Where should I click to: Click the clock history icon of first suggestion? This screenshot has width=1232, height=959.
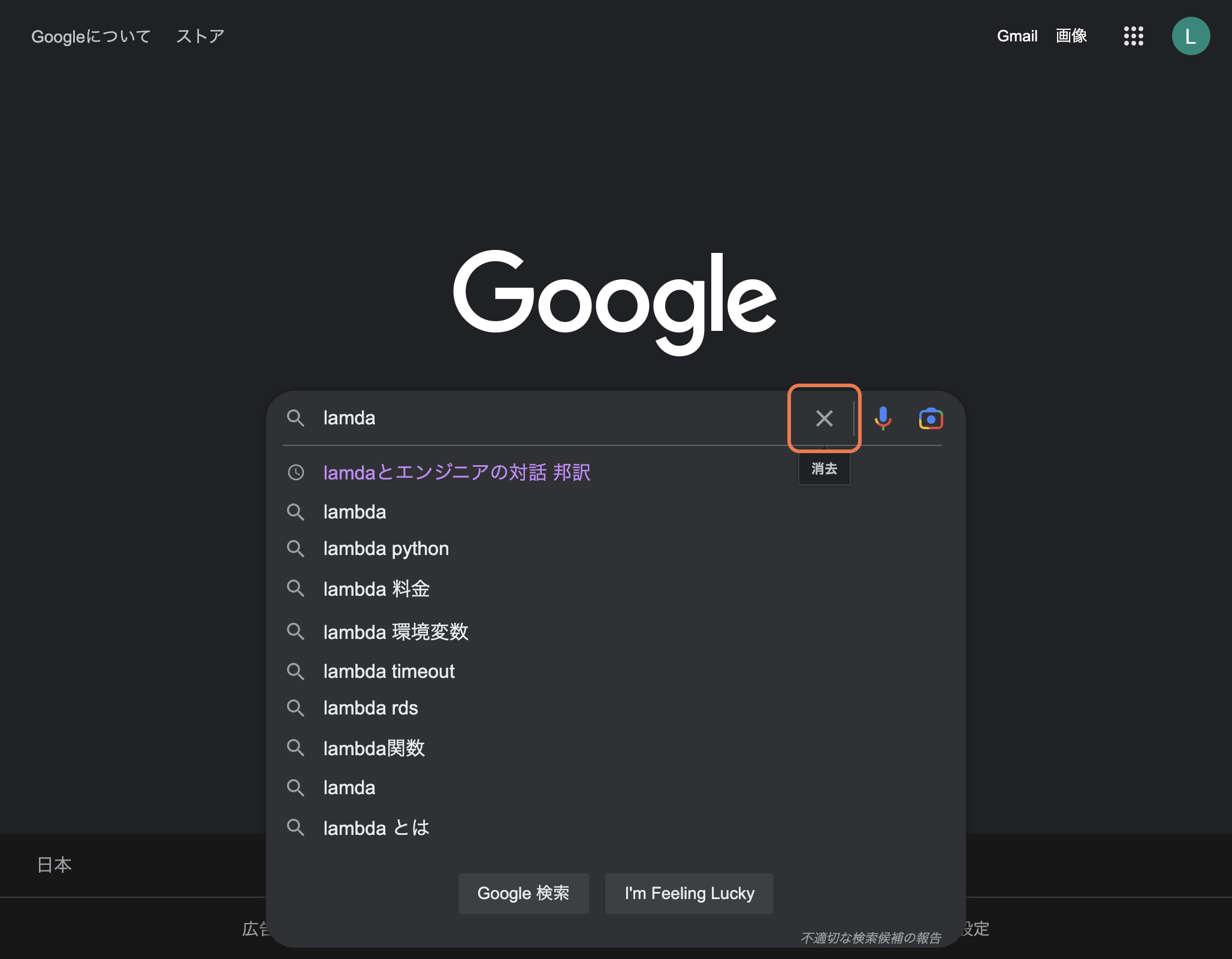click(x=296, y=472)
